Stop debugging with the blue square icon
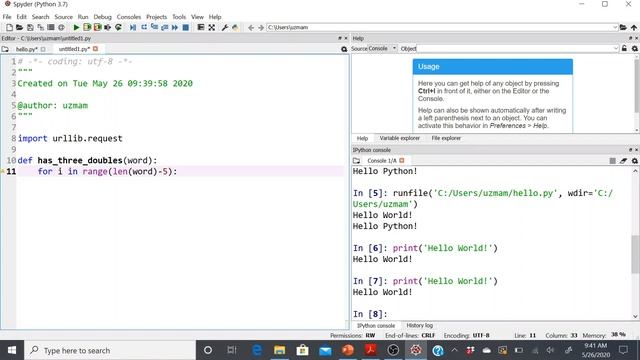The width and height of the screenshot is (640, 360). [x=185, y=27]
